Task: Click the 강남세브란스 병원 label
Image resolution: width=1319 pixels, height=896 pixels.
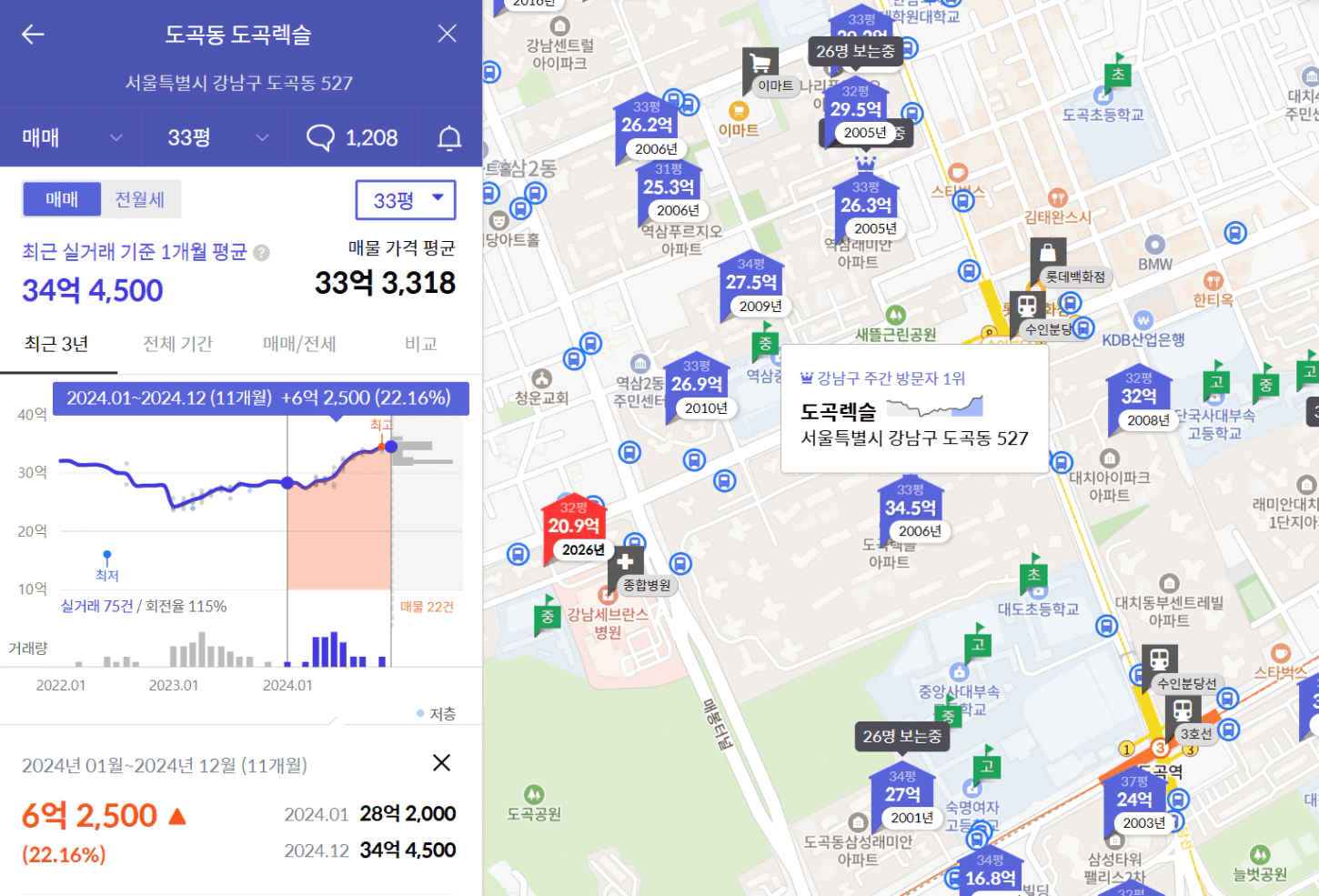Action: (607, 623)
